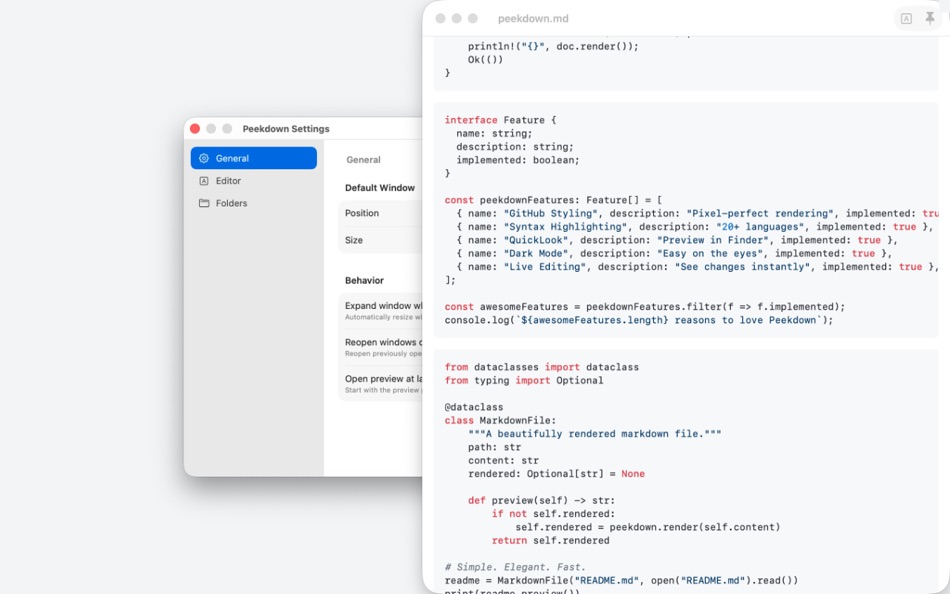Close the Peekdown Settings window
This screenshot has width=950, height=594.
[x=194, y=128]
